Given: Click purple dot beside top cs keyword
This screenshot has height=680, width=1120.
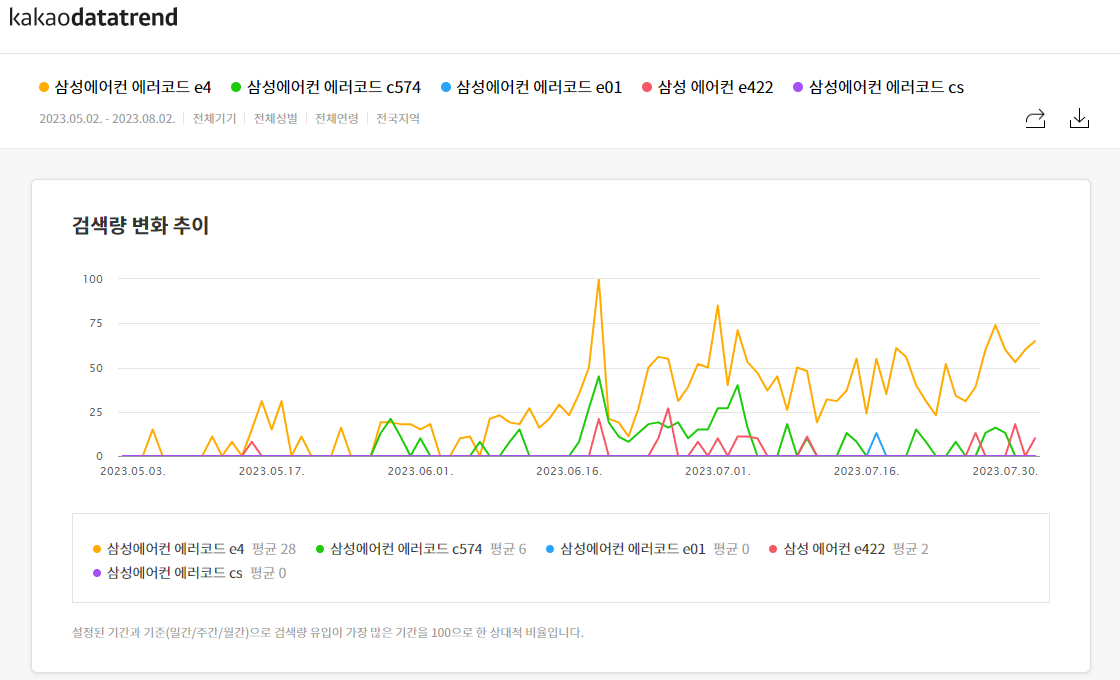Looking at the screenshot, I should point(798,87).
